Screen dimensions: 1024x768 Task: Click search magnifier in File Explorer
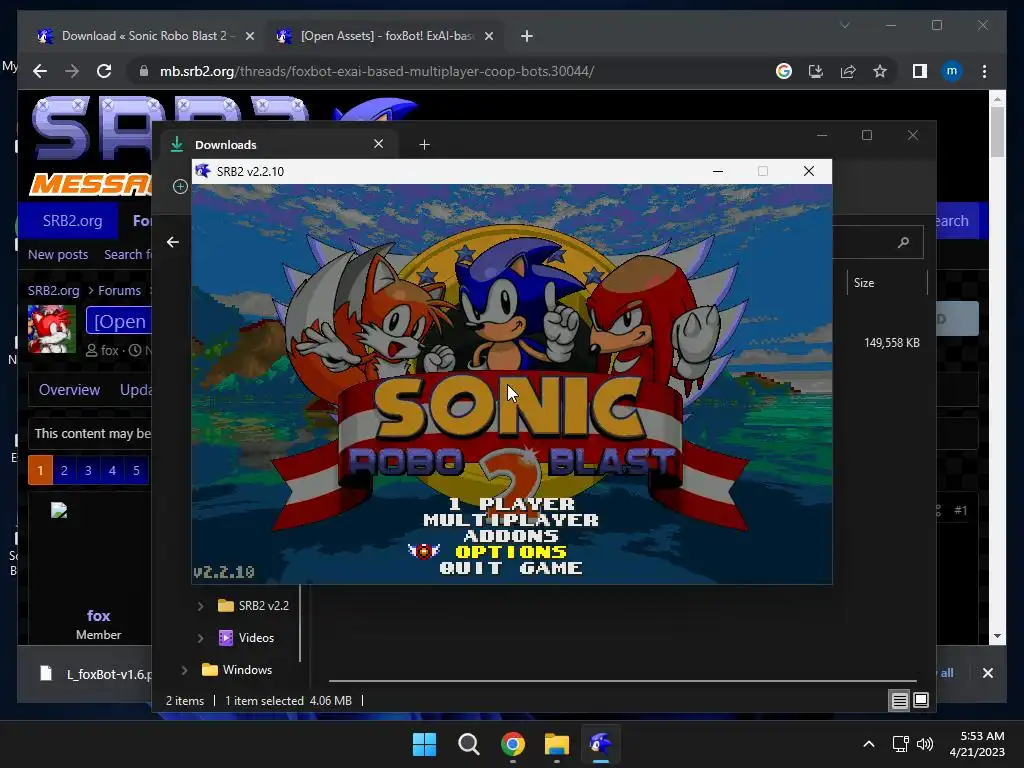tap(903, 242)
